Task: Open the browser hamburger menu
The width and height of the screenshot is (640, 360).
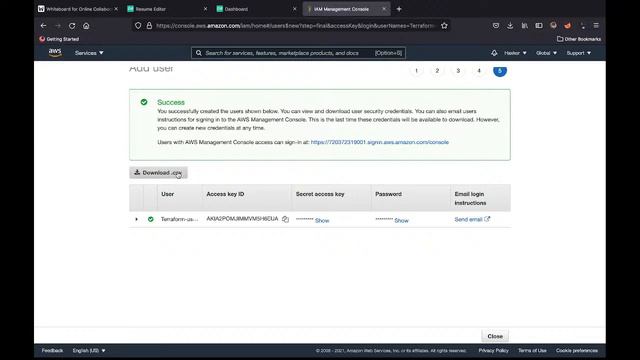Action: [x=596, y=26]
